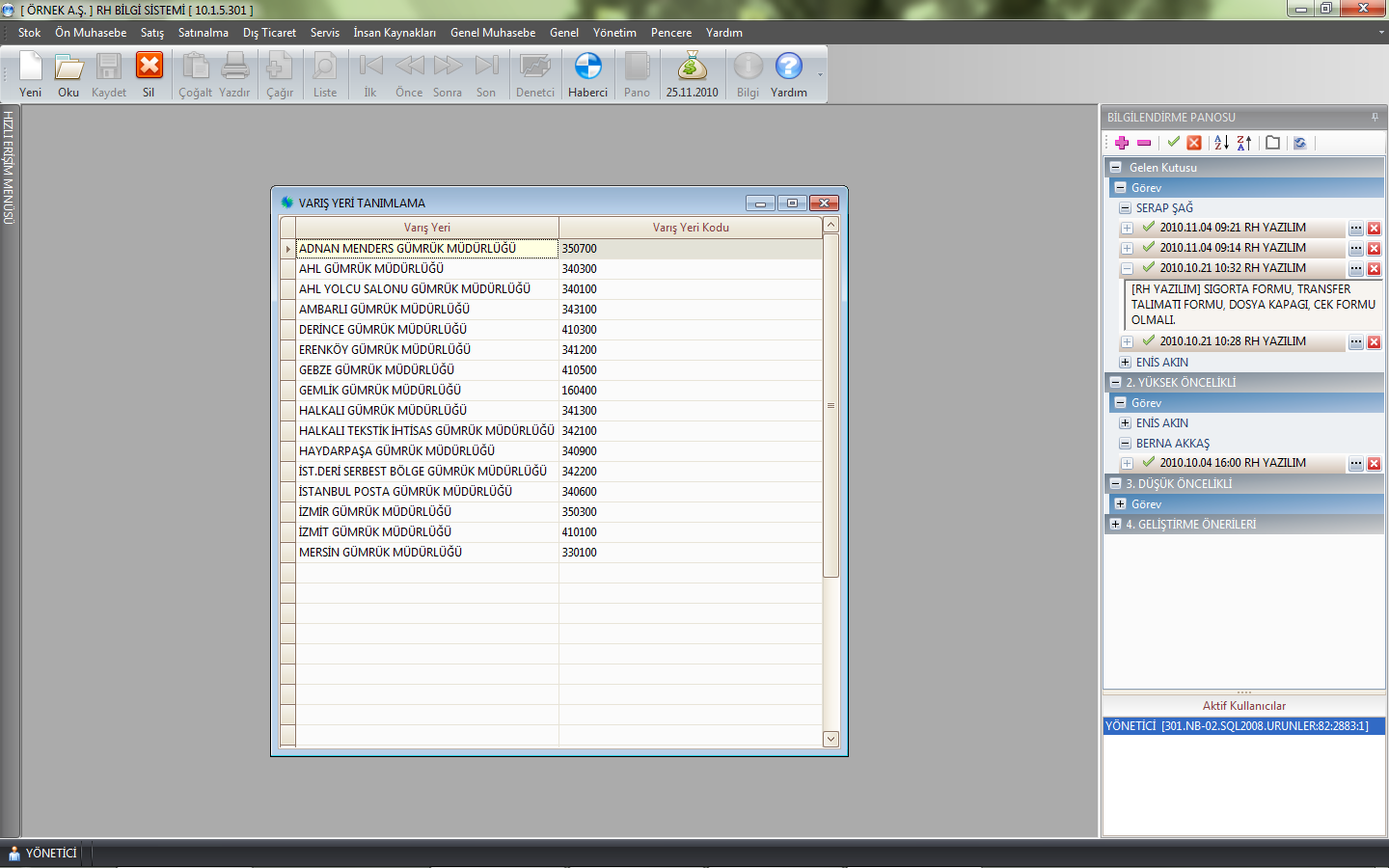Open the Genel Muhasebe menu
The width and height of the screenshot is (1389, 868).
(x=492, y=33)
